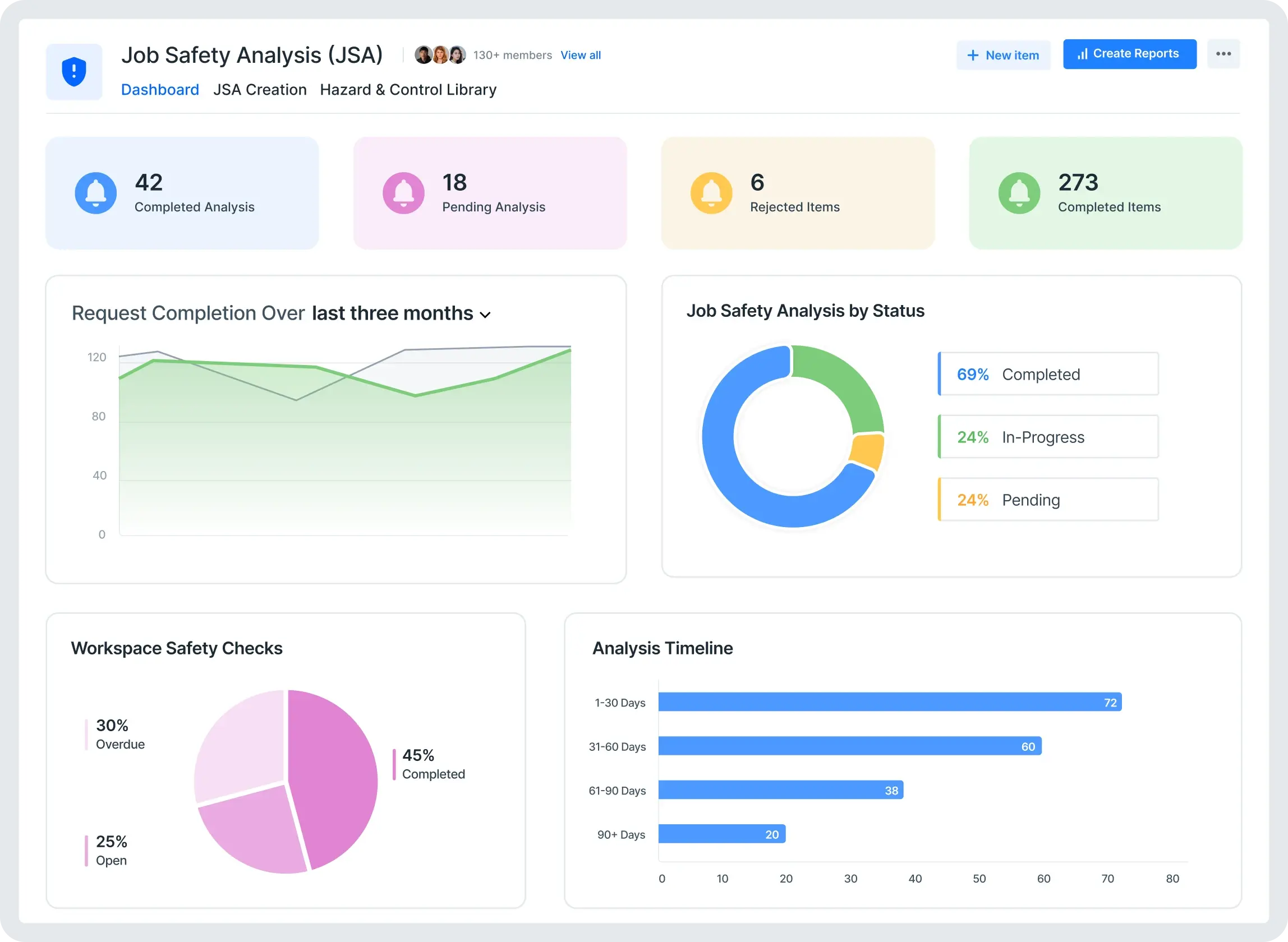Expand the last three months dropdown chevron
Viewport: 1288px width, 942px height.
pyautogui.click(x=485, y=315)
